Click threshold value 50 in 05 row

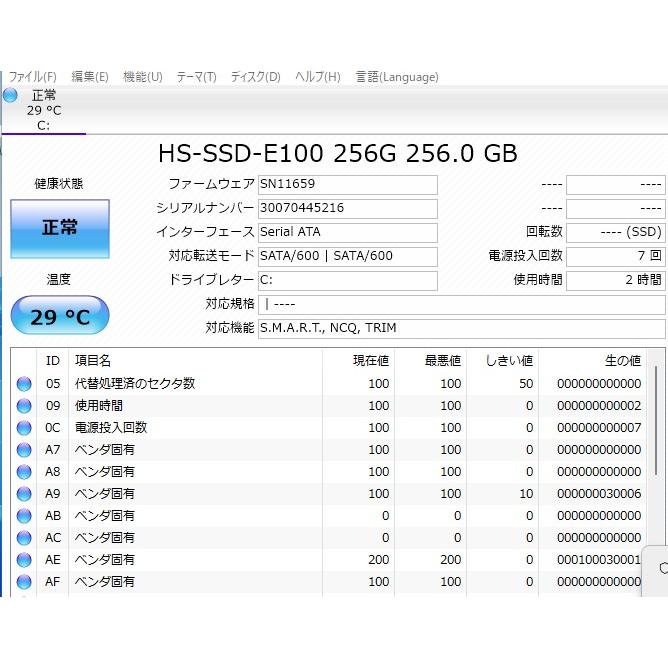526,384
